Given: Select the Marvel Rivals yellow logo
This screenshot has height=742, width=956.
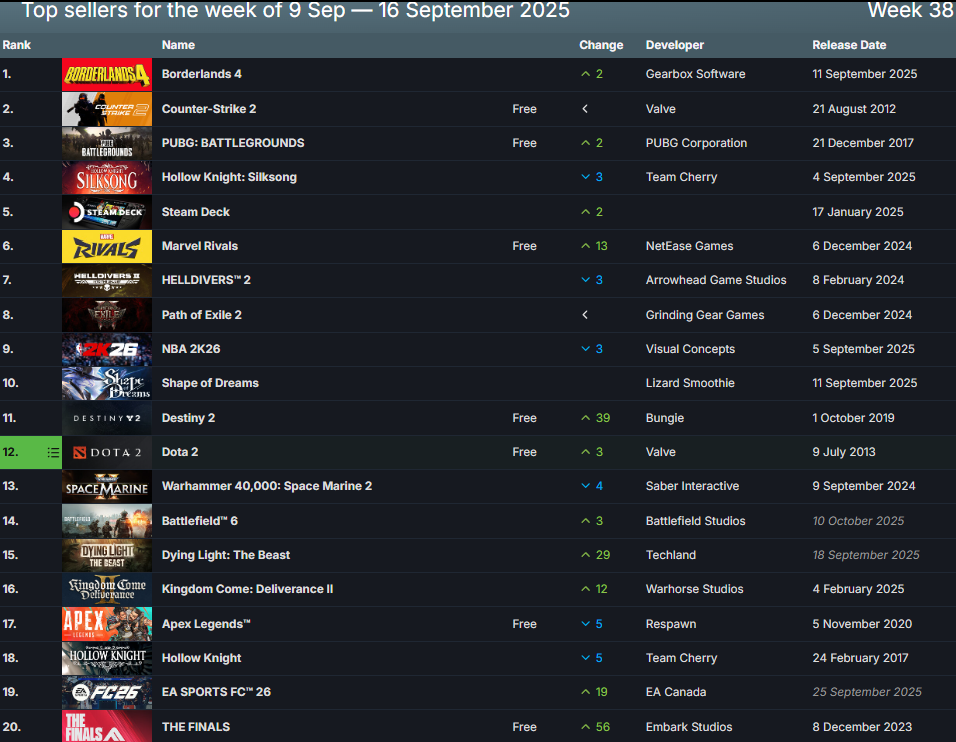Looking at the screenshot, I should tap(107, 246).
